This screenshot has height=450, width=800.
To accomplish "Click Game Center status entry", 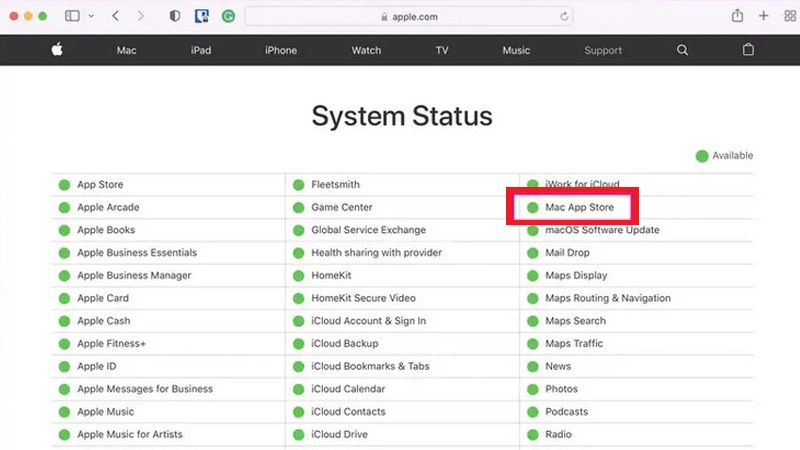I will tap(342, 207).
